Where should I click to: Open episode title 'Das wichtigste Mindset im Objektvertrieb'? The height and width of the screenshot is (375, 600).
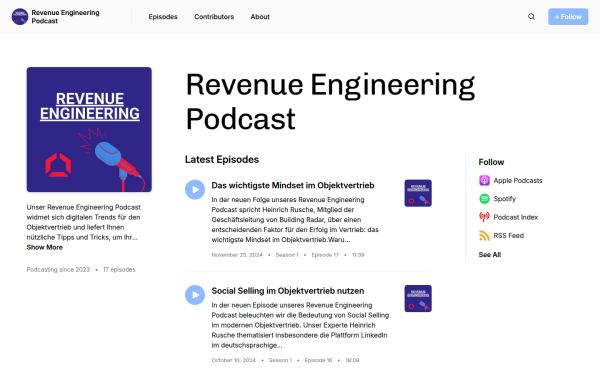pos(293,186)
